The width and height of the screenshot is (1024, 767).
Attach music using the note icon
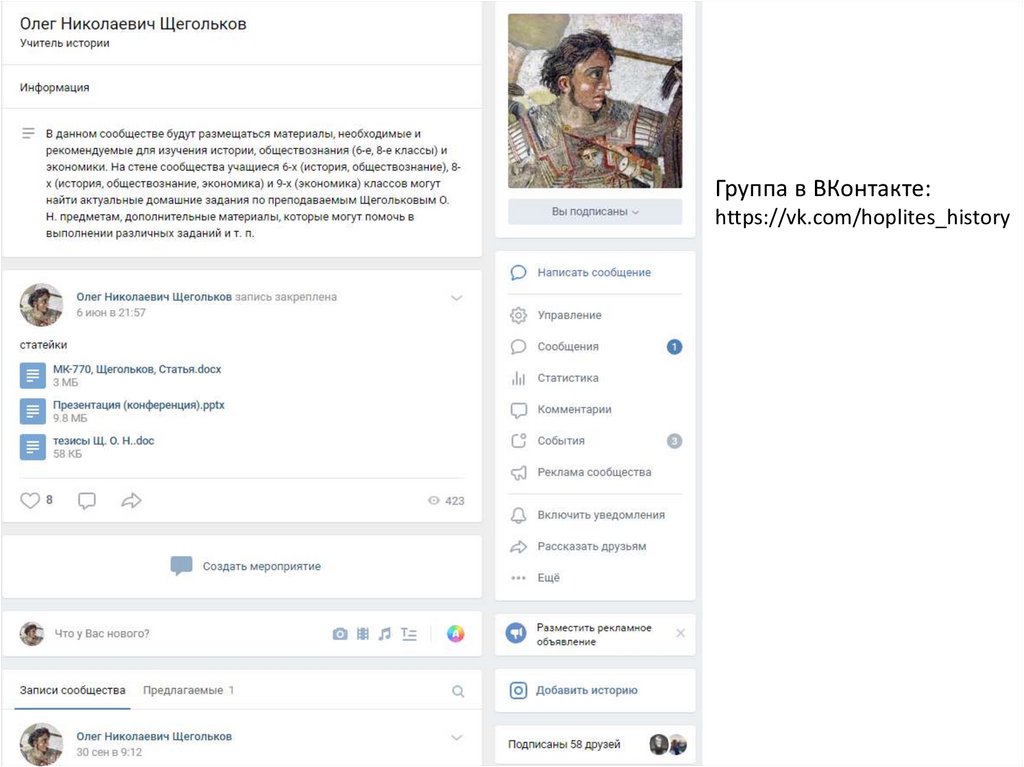385,634
